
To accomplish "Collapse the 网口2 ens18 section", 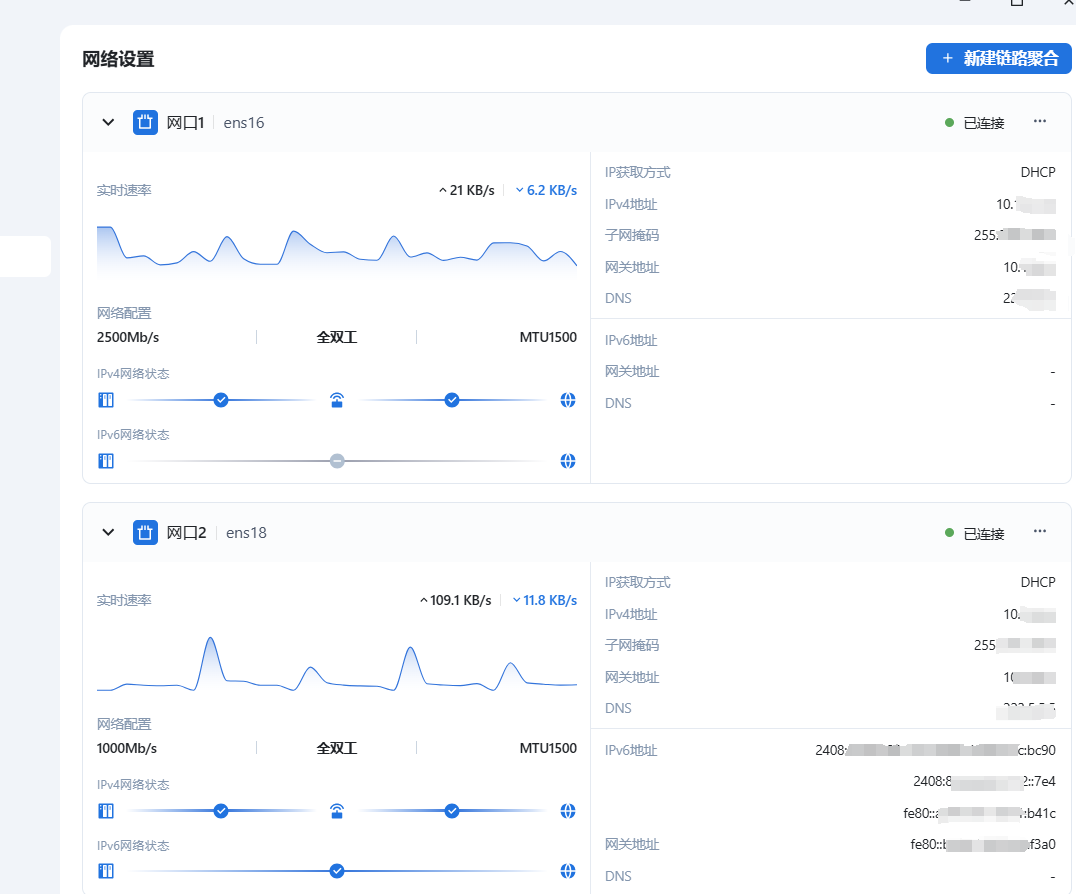I will 108,532.
